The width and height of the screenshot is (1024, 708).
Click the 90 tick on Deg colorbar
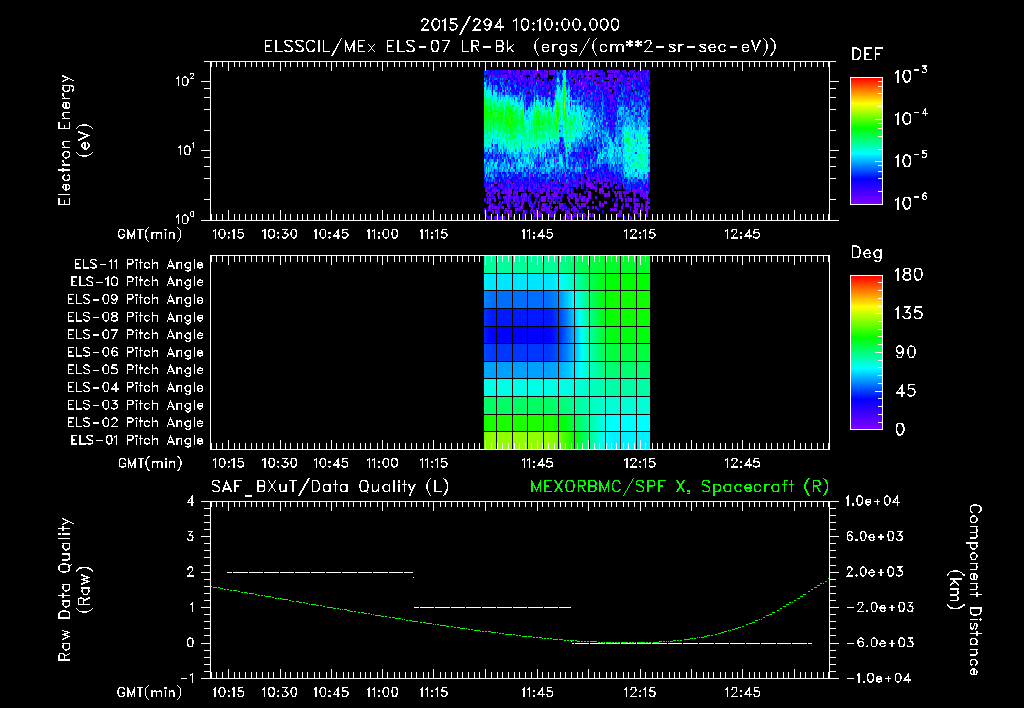[x=906, y=353]
